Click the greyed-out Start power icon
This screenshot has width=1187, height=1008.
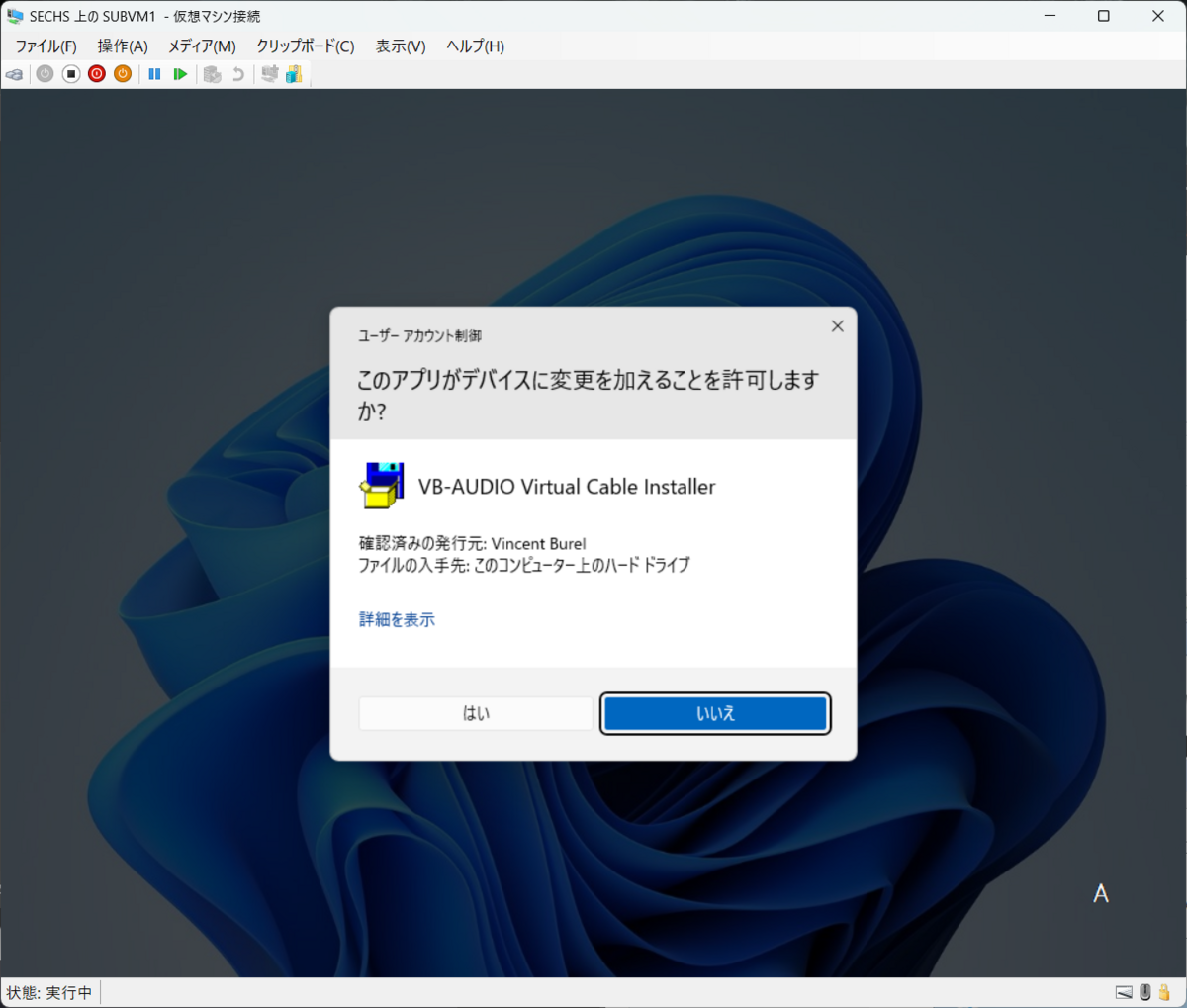(x=45, y=74)
